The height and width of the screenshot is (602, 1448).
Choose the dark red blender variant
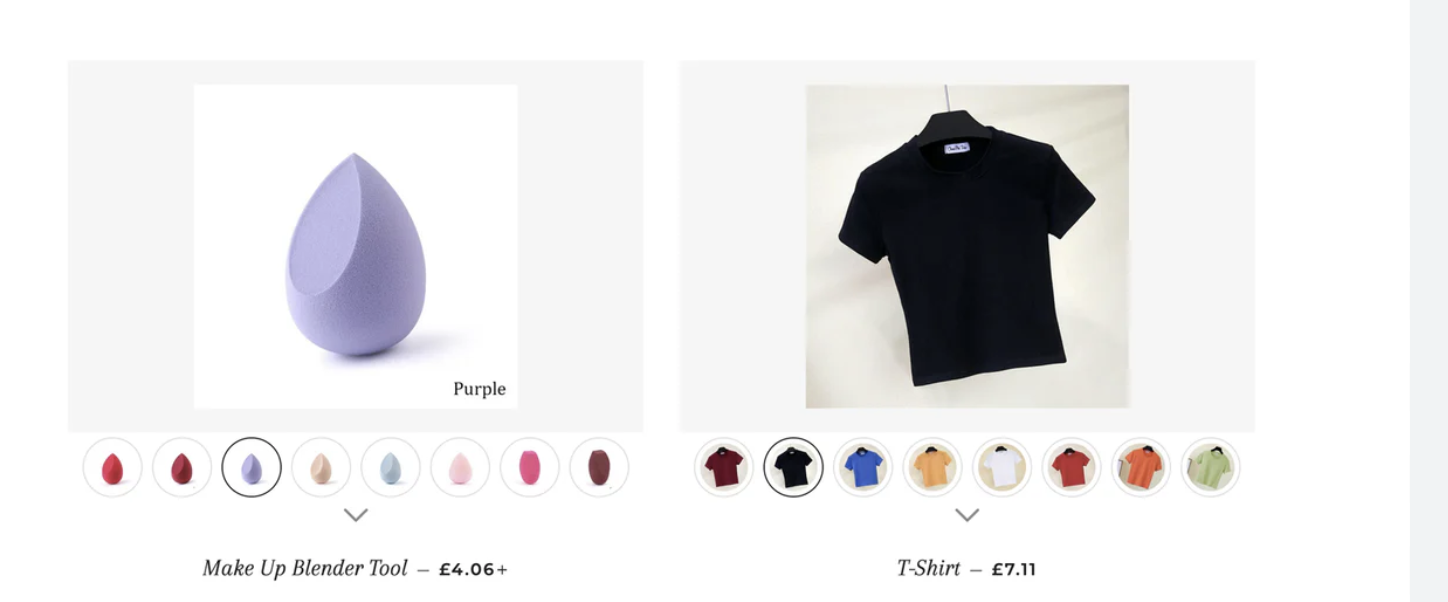182,467
